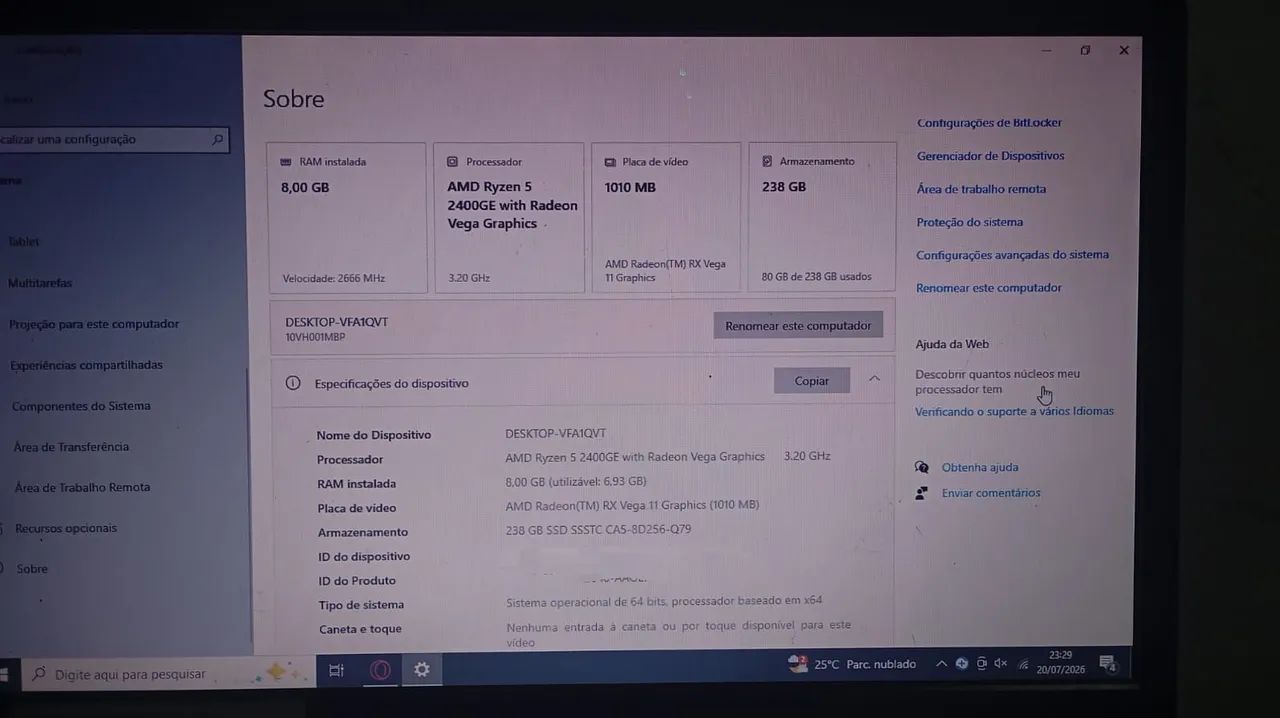
Task: Click the search magnifier in settings box
Action: [x=217, y=139]
